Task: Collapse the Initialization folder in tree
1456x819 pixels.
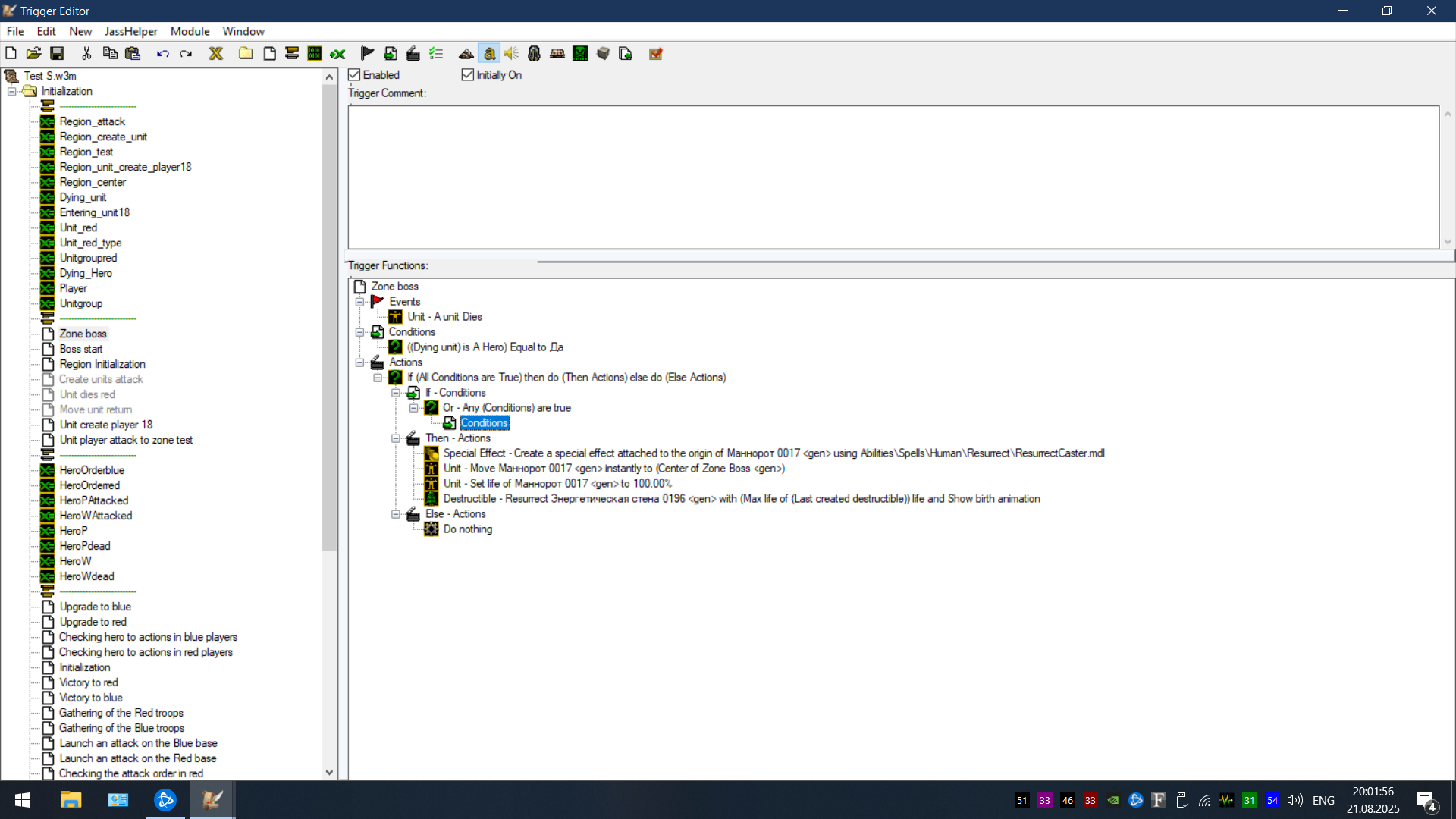Action: 12,91
